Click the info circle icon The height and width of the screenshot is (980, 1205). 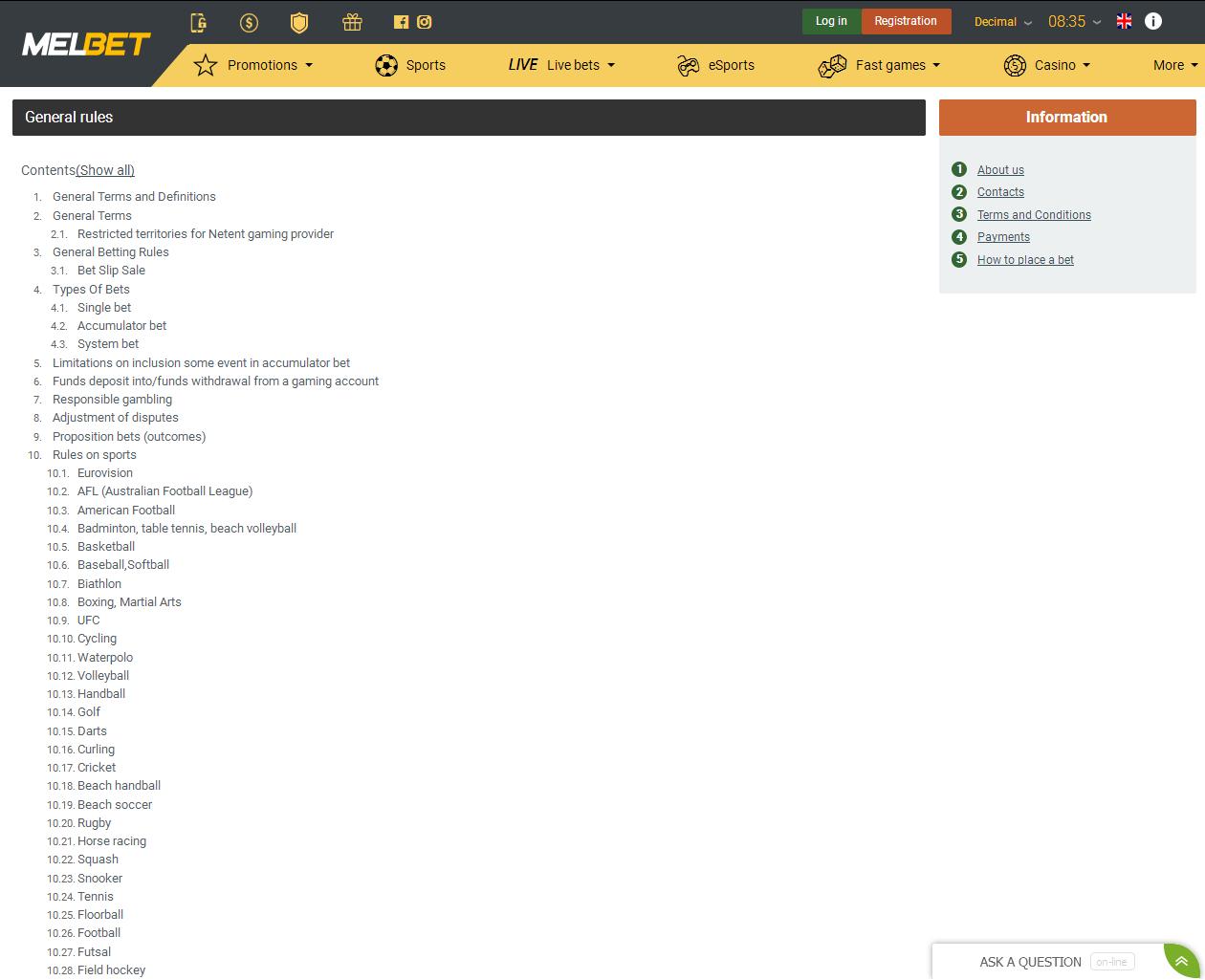point(1153,21)
